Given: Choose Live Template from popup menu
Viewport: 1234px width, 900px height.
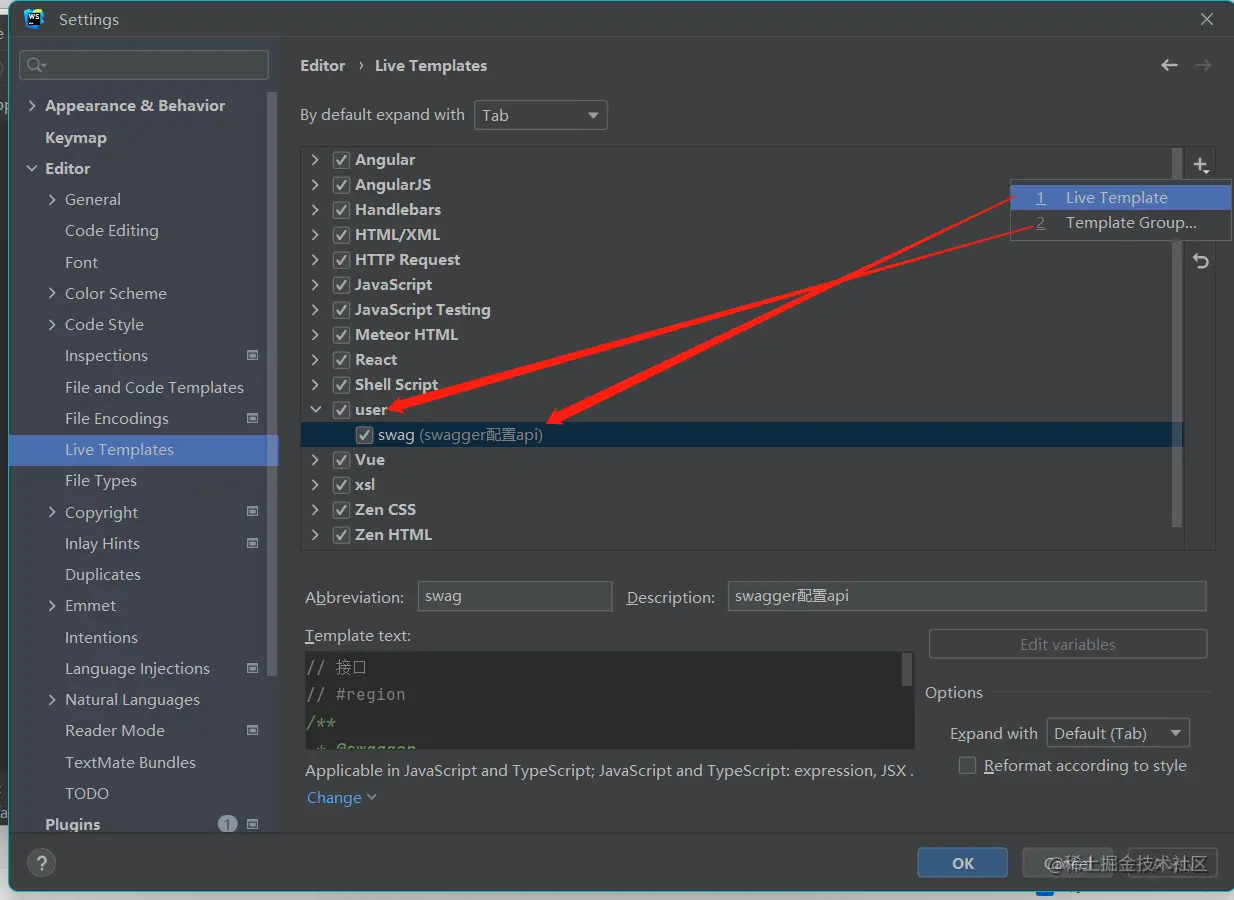Looking at the screenshot, I should pyautogui.click(x=1120, y=197).
